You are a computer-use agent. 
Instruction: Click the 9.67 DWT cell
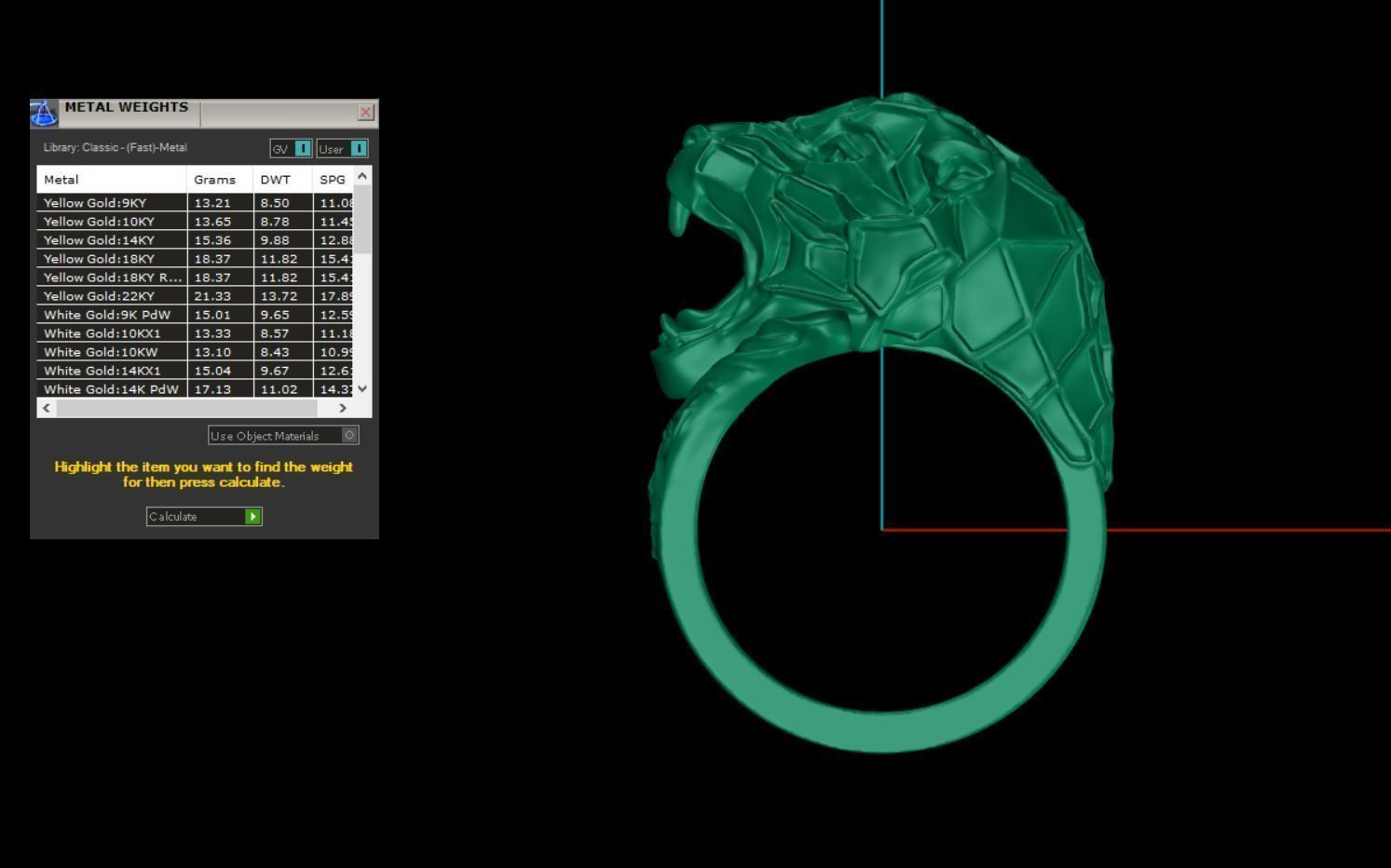pyautogui.click(x=283, y=370)
